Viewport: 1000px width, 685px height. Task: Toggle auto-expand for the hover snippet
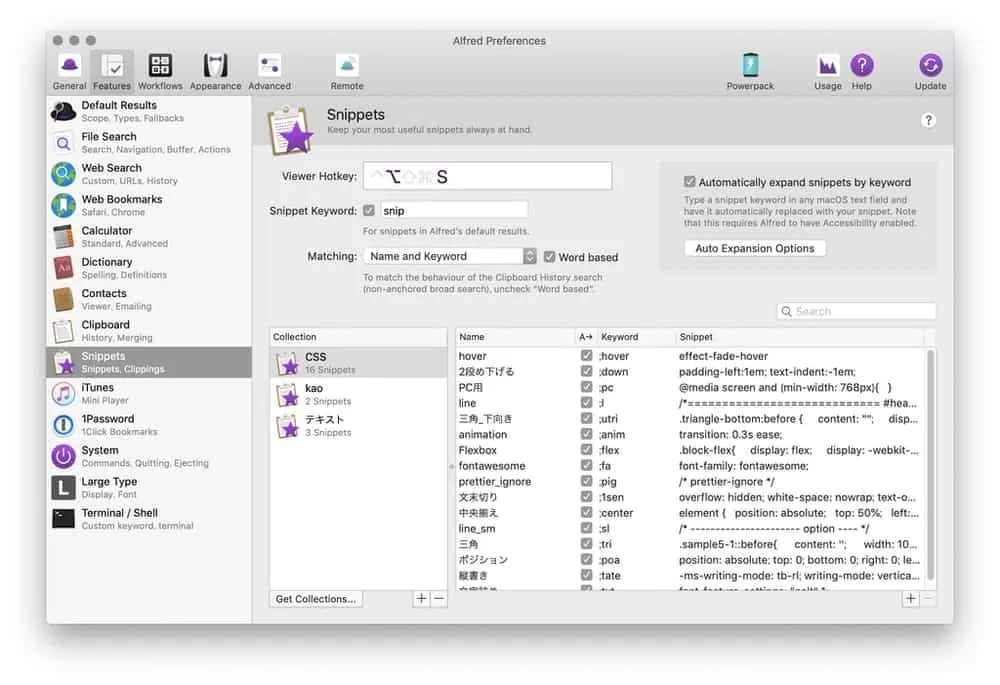click(x=586, y=356)
